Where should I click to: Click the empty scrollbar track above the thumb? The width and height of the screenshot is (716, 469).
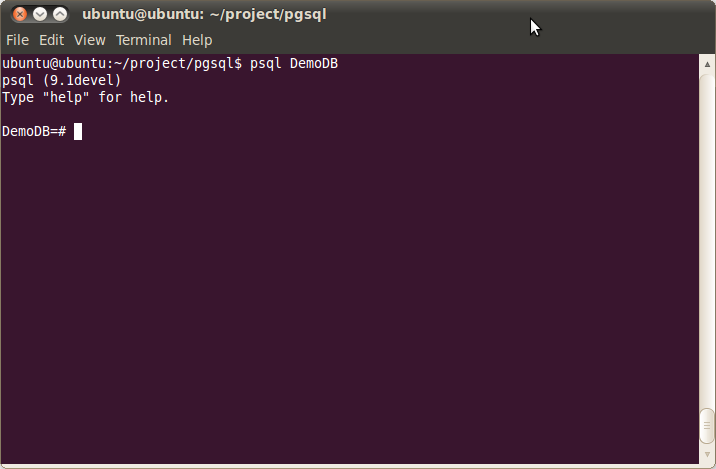[x=707, y=240]
